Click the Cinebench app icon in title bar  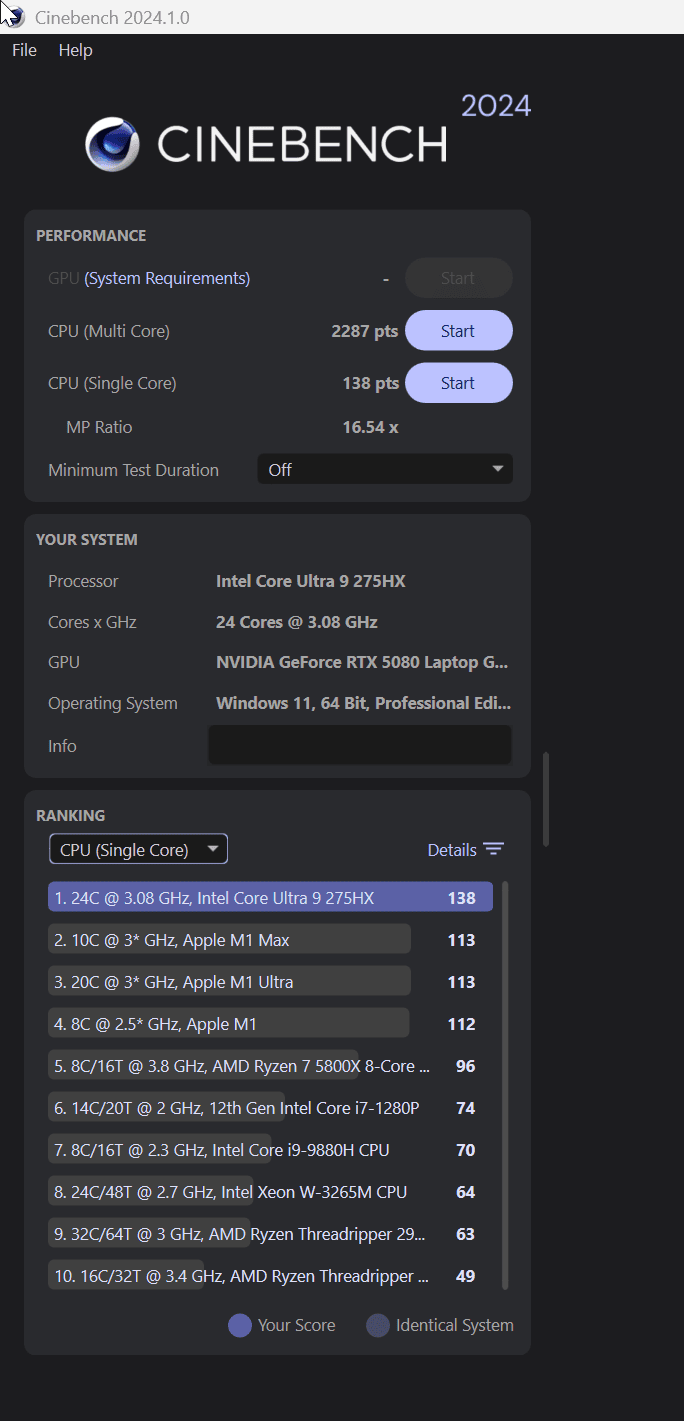[13, 17]
